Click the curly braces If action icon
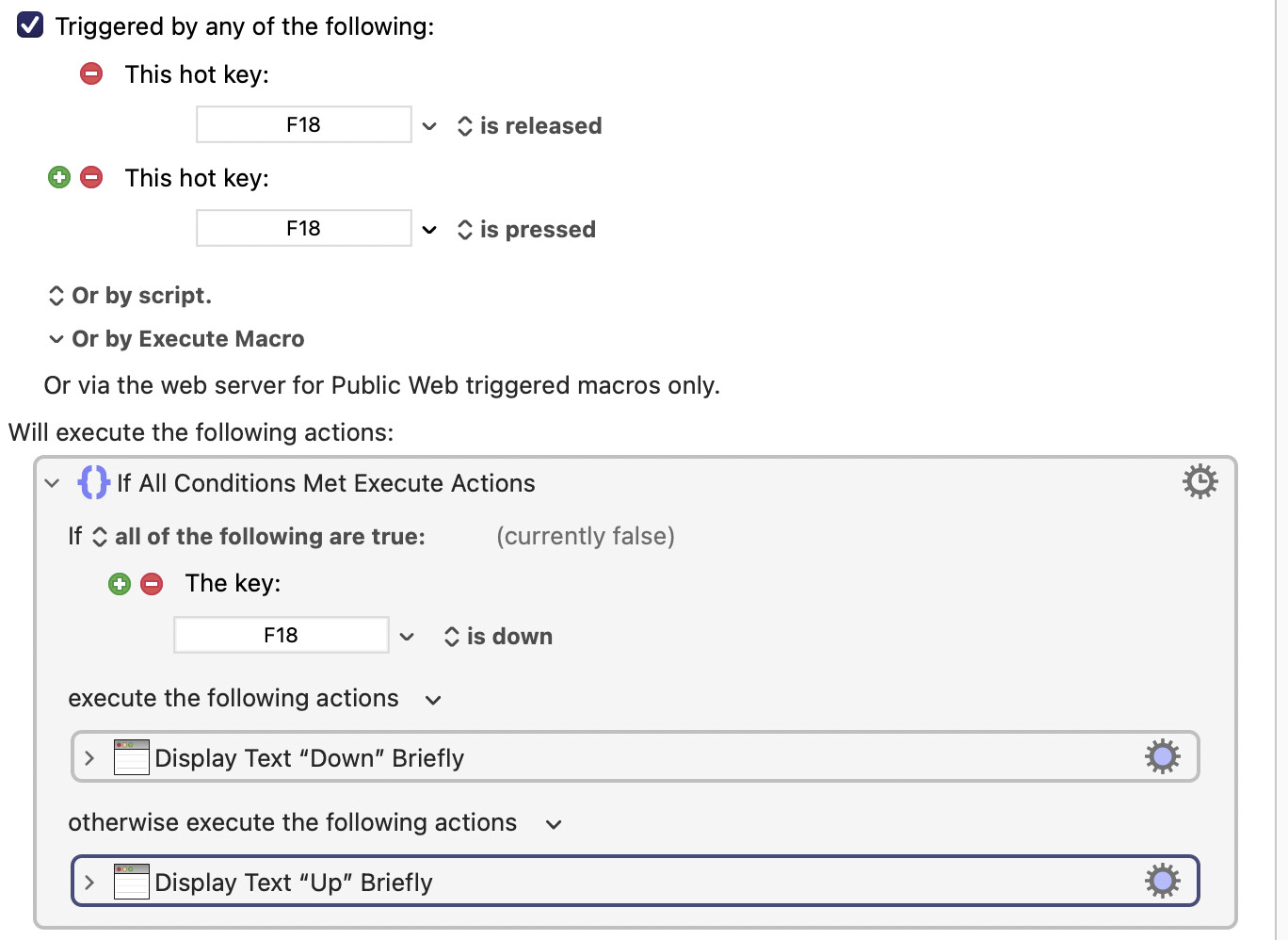The image size is (1288, 940). (93, 482)
